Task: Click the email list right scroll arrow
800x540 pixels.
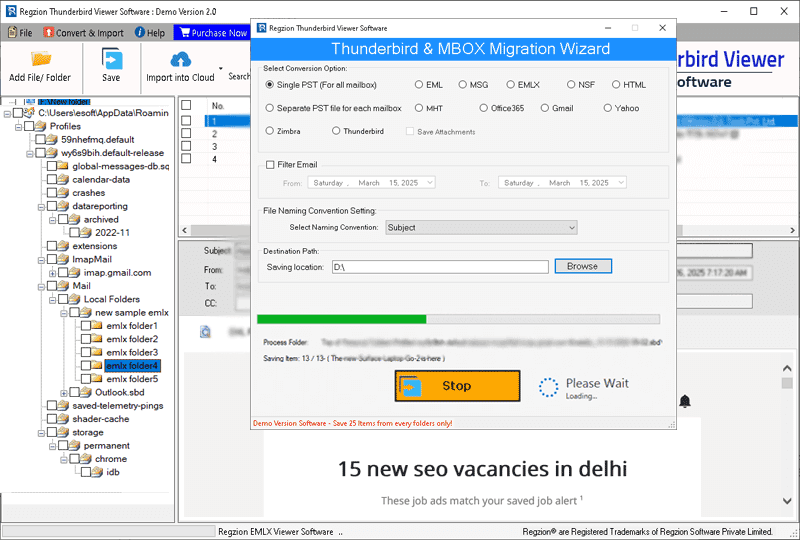Action: point(793,230)
